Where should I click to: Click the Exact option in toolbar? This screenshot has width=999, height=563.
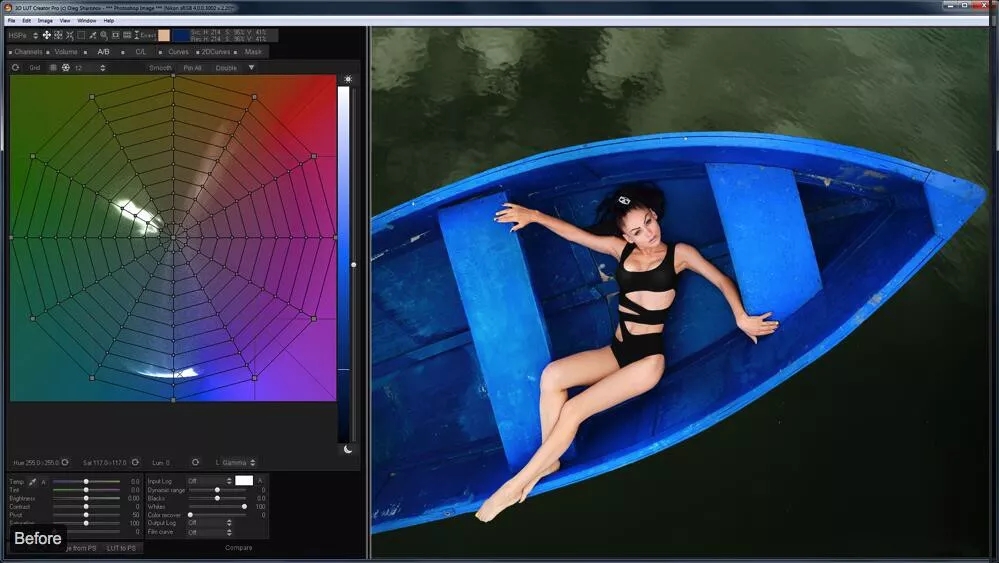click(148, 36)
